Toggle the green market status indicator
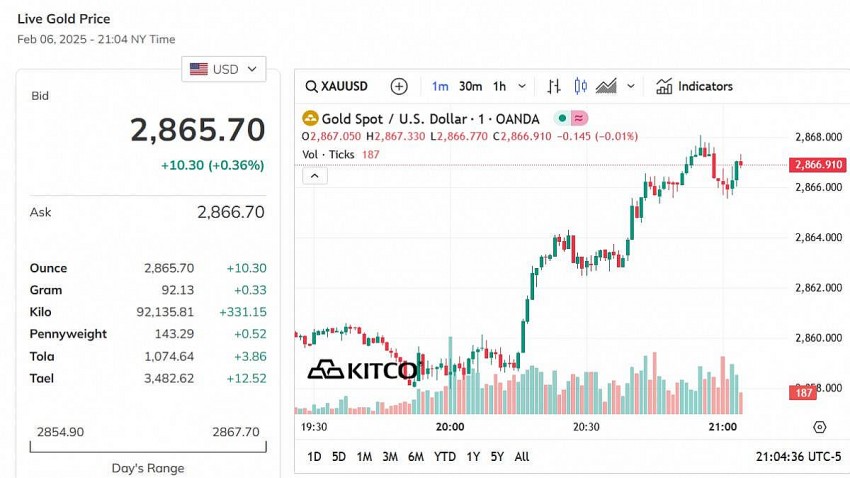Image resolution: width=850 pixels, height=478 pixels. click(x=563, y=118)
